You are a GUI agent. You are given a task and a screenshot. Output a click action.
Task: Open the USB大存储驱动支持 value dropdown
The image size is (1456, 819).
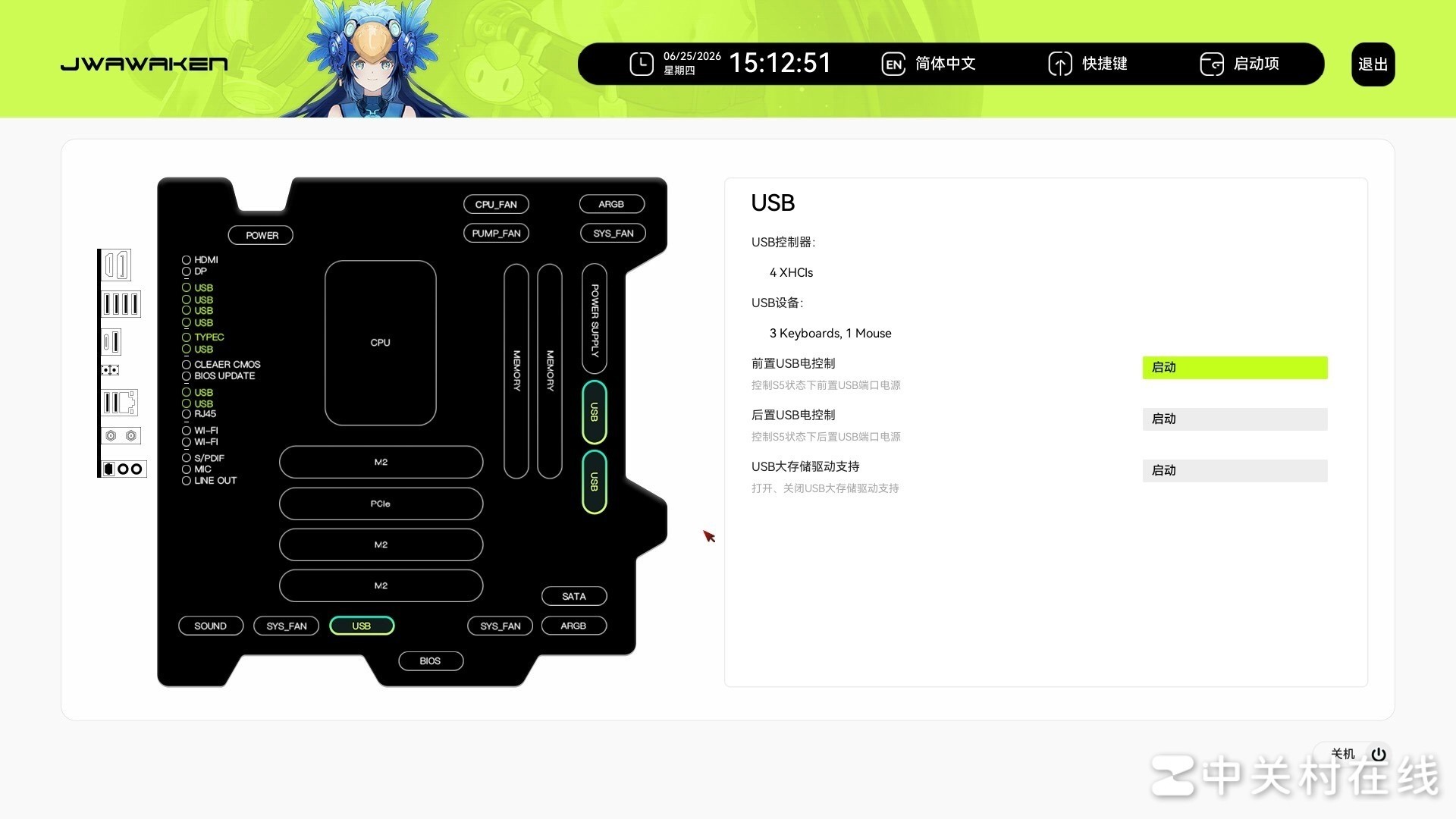pos(1235,471)
